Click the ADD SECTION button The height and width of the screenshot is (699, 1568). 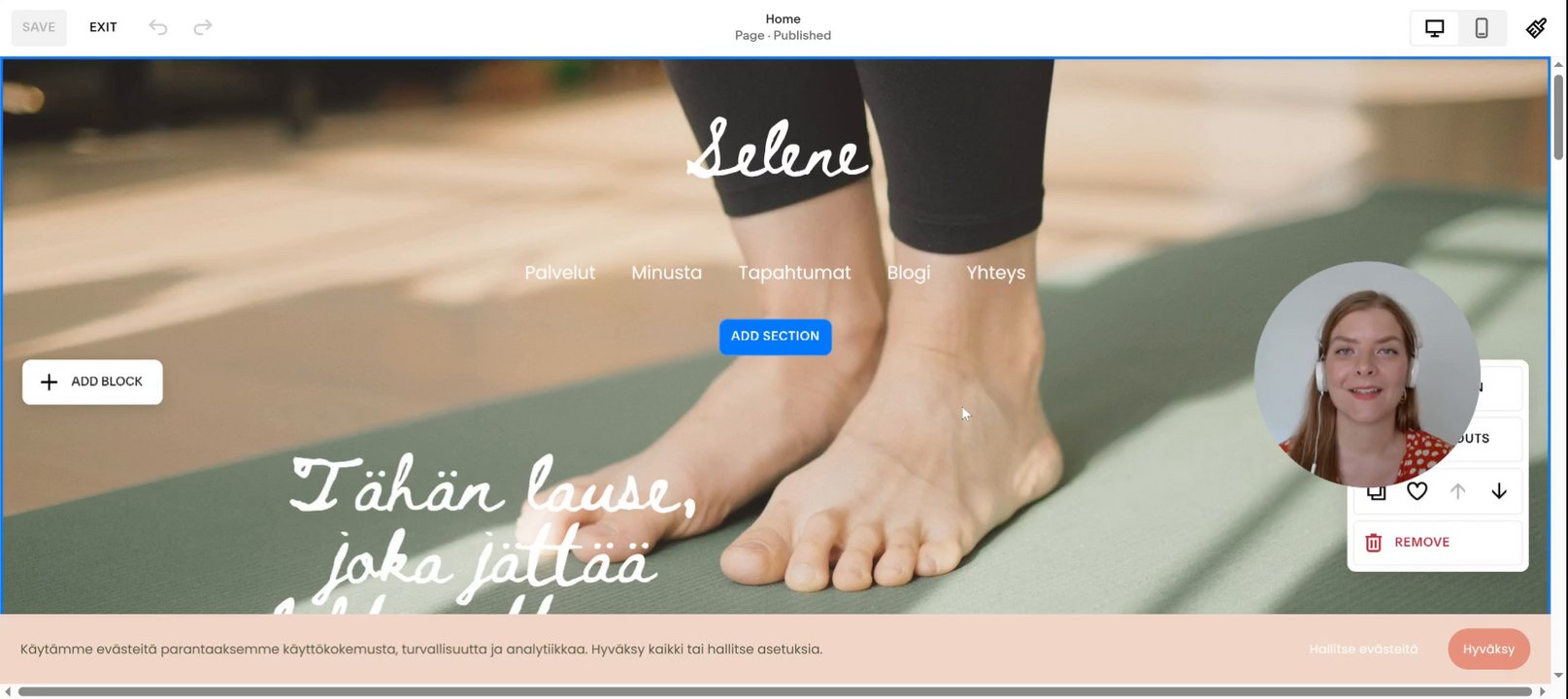[x=775, y=336]
